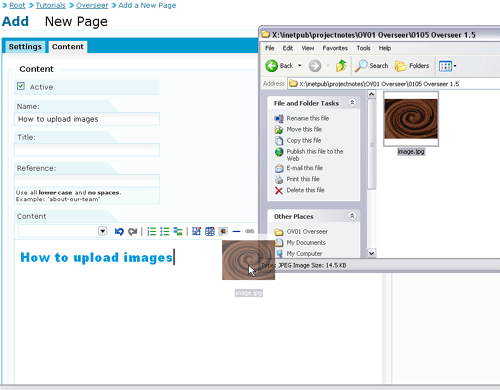The width and height of the screenshot is (500, 390).
Task: Toggle the Active checkbox
Action: 21,86
